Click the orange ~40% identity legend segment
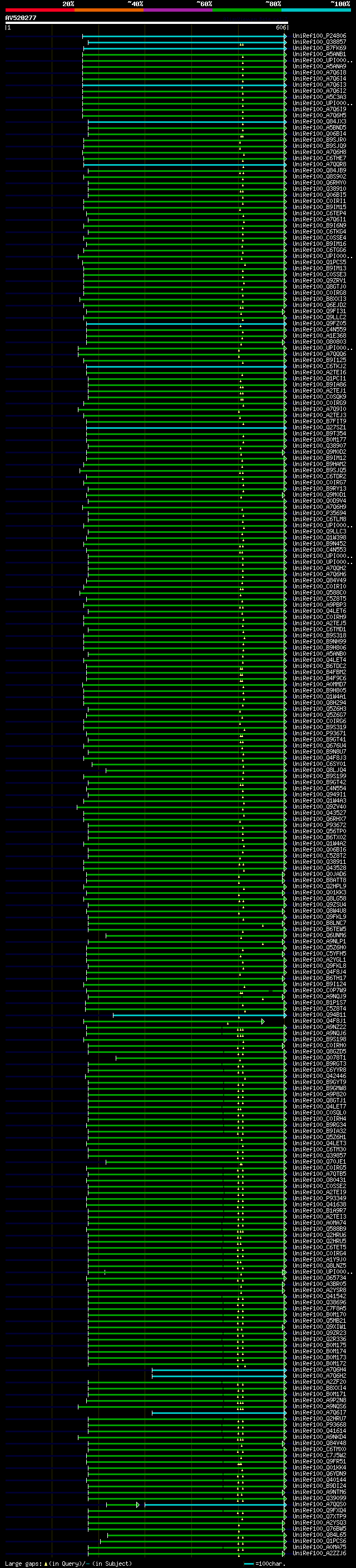This screenshot has width=356, height=1568. (109, 10)
